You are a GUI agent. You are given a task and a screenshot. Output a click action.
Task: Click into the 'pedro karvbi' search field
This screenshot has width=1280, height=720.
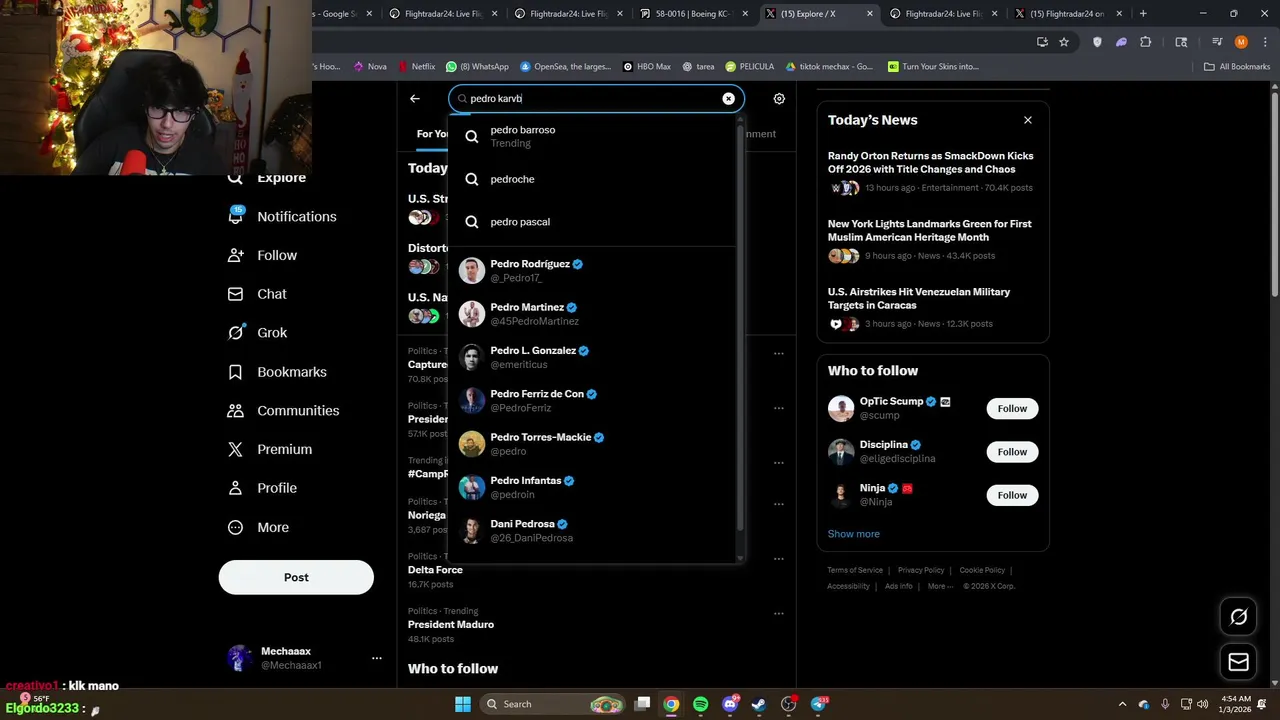[596, 99]
